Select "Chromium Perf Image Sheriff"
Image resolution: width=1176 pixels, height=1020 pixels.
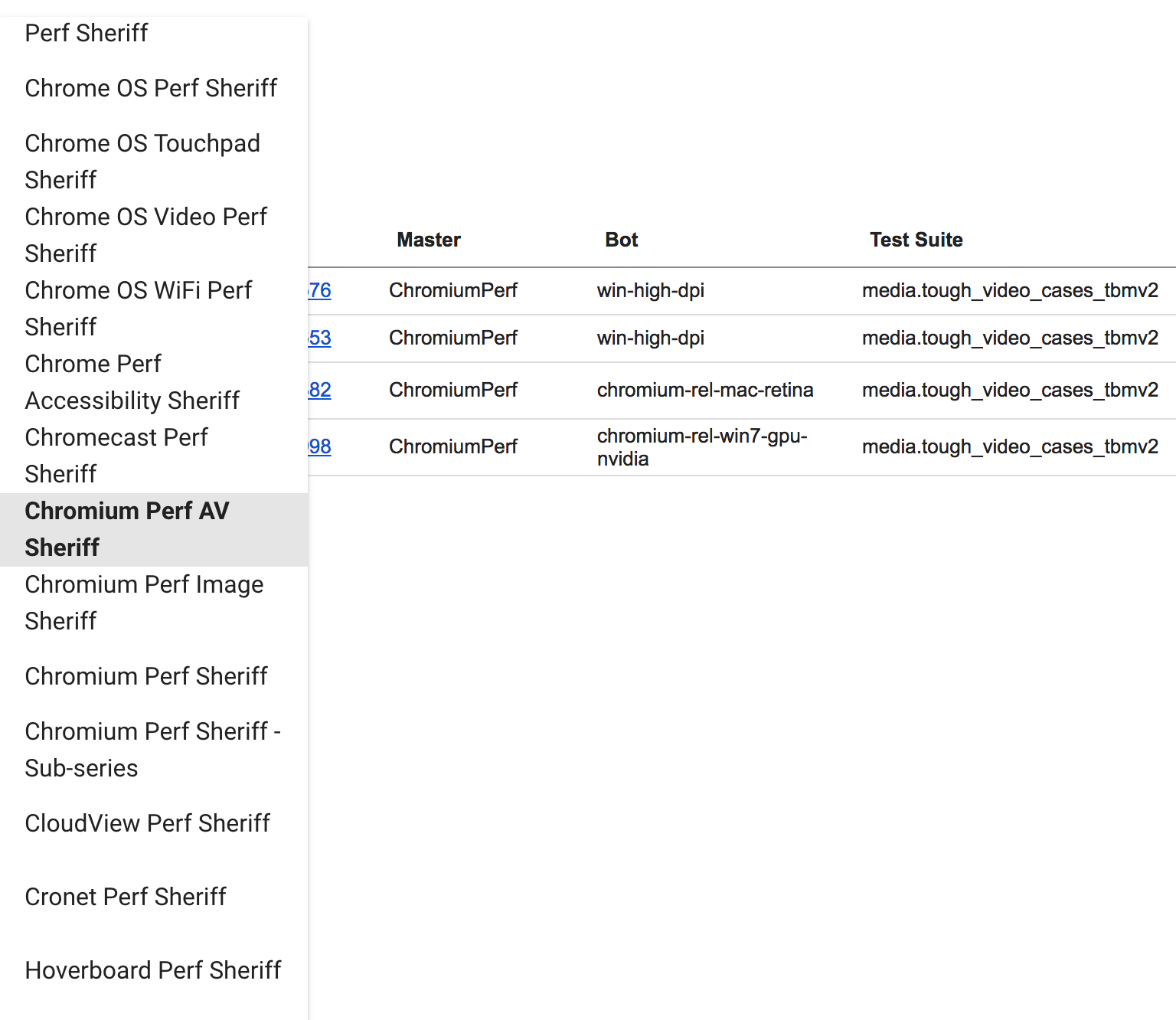(x=144, y=602)
